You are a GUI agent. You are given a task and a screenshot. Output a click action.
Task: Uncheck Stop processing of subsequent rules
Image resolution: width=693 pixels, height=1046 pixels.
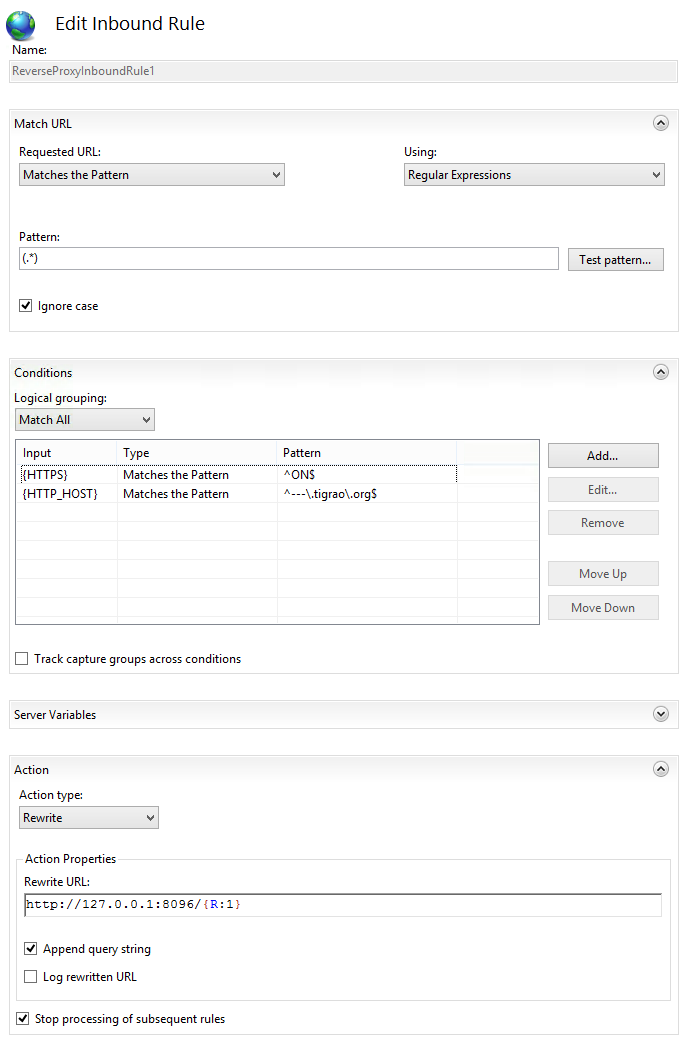(x=23, y=1019)
